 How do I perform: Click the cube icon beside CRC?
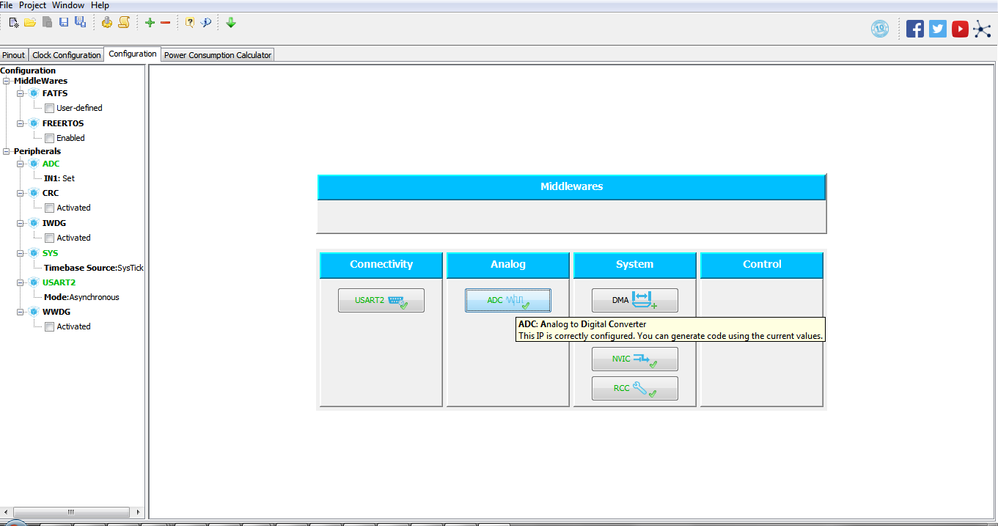point(34,194)
